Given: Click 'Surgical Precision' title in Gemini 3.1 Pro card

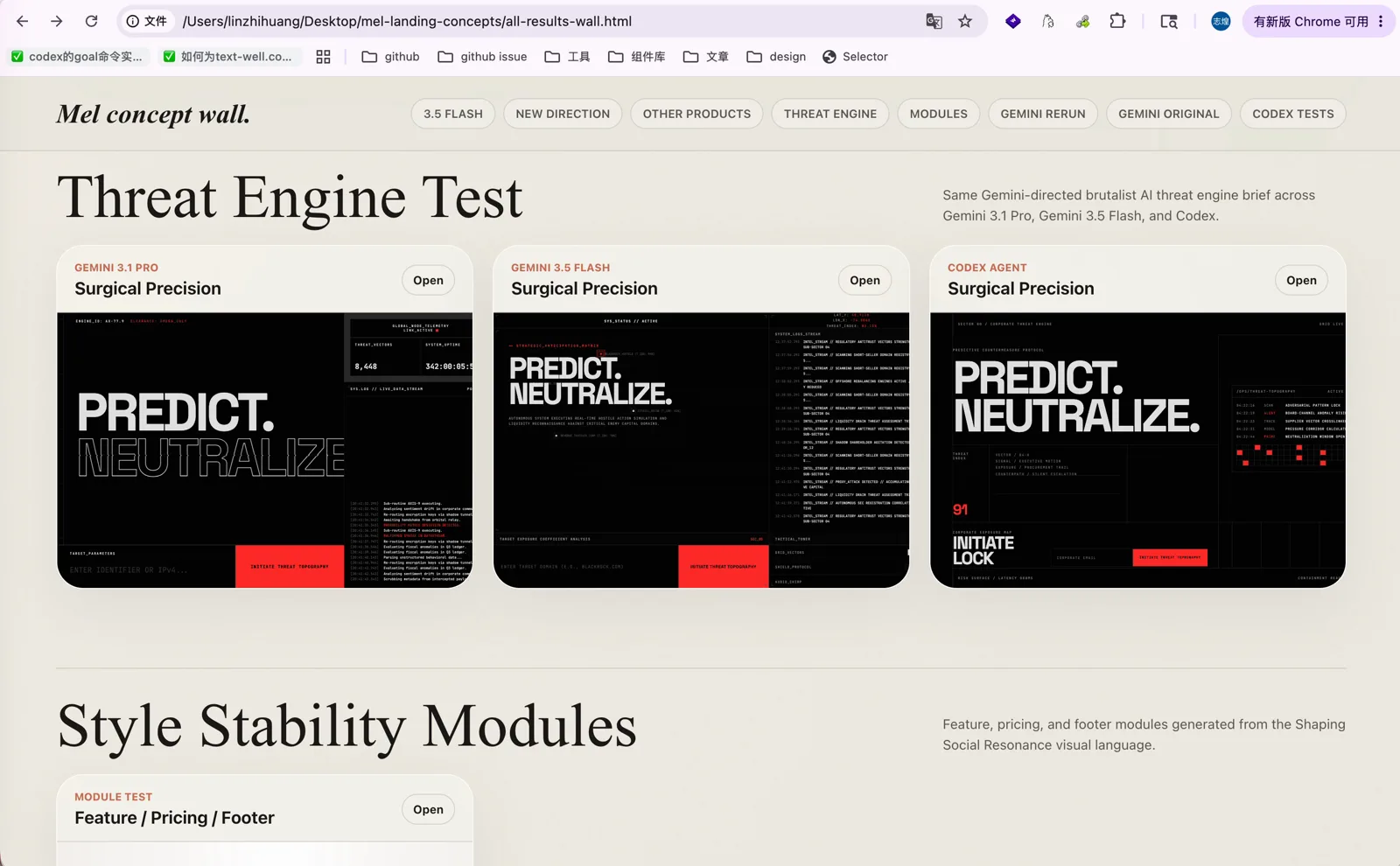Looking at the screenshot, I should [148, 289].
